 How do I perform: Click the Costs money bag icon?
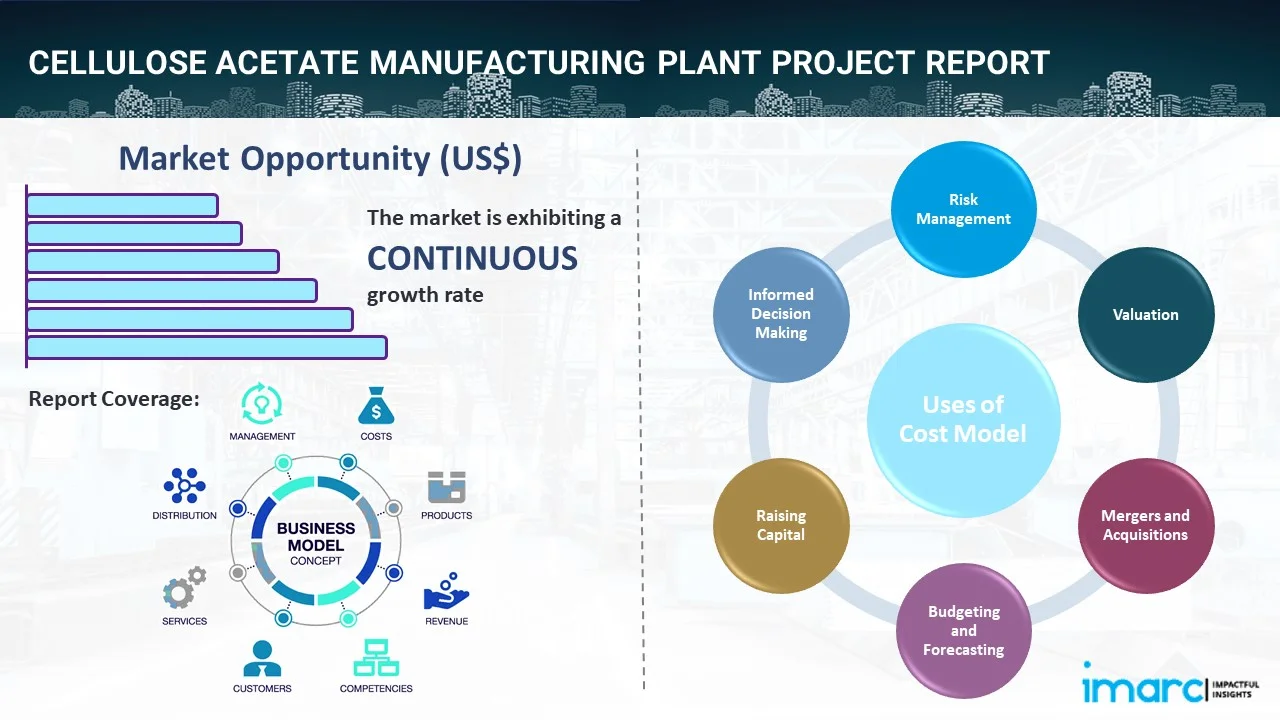[x=376, y=406]
